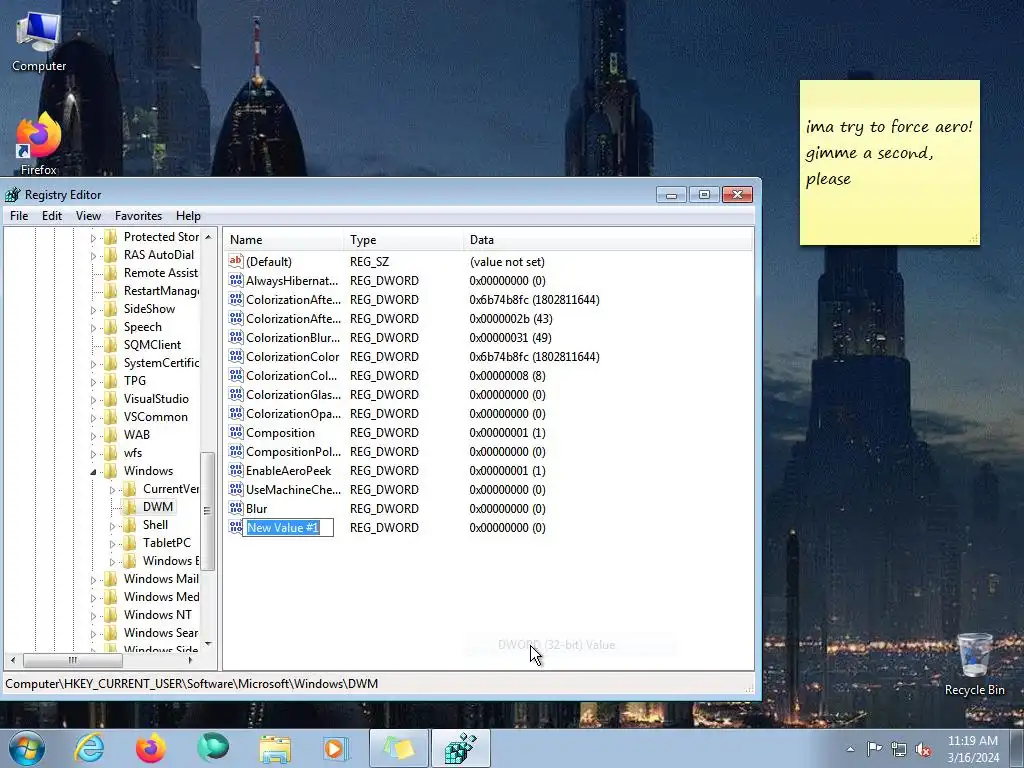Click the Composition DWORD icon

pyautogui.click(x=236, y=432)
